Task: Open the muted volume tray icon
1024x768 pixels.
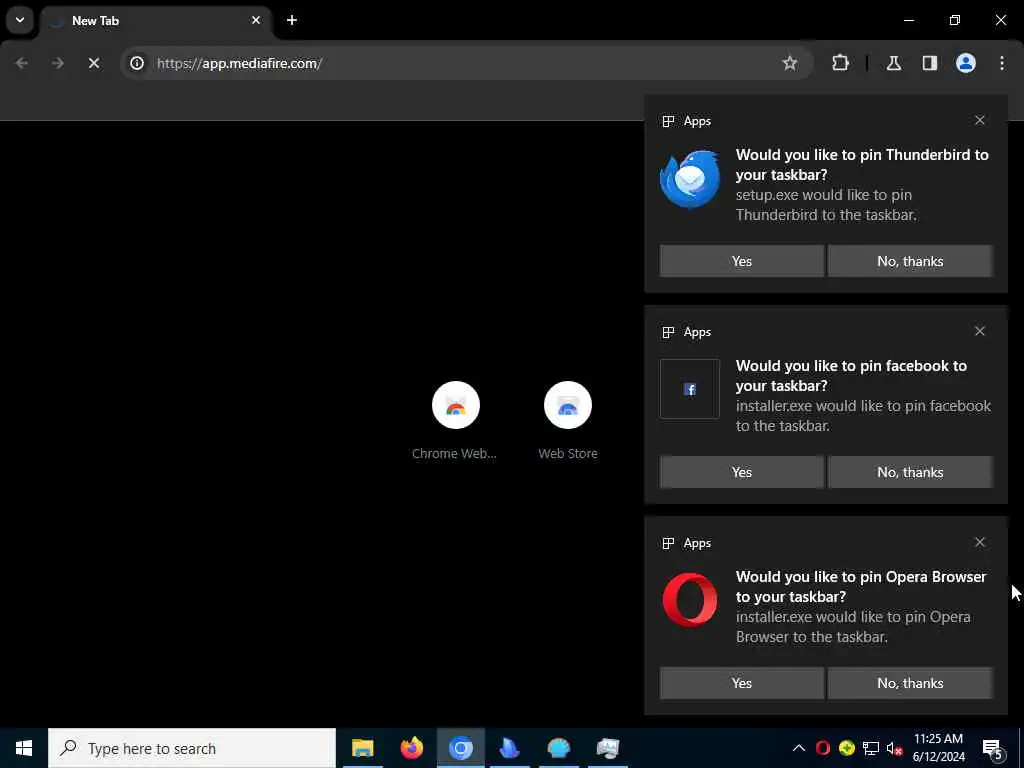Action: (895, 748)
